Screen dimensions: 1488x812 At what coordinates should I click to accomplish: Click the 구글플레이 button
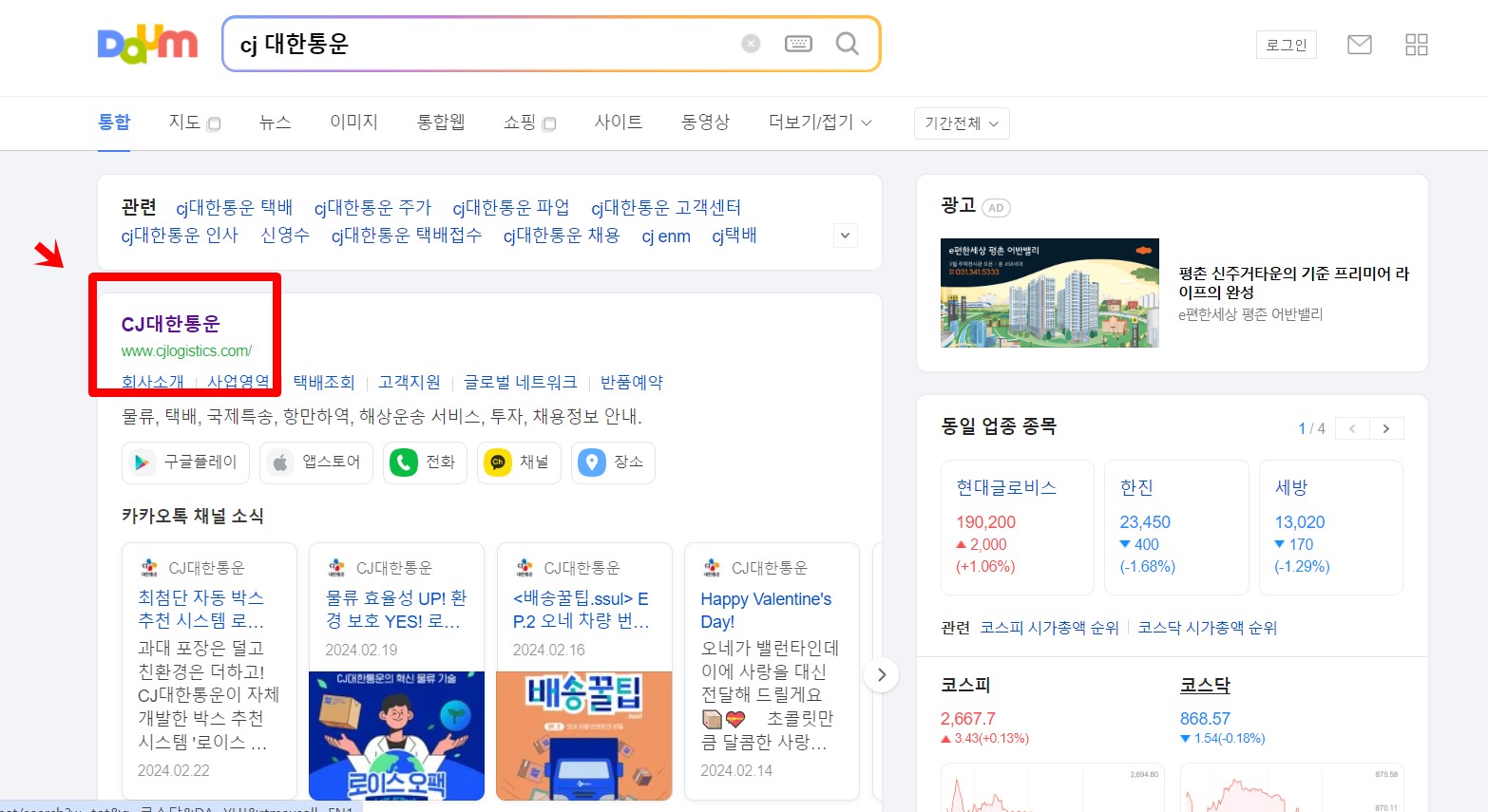tap(185, 463)
